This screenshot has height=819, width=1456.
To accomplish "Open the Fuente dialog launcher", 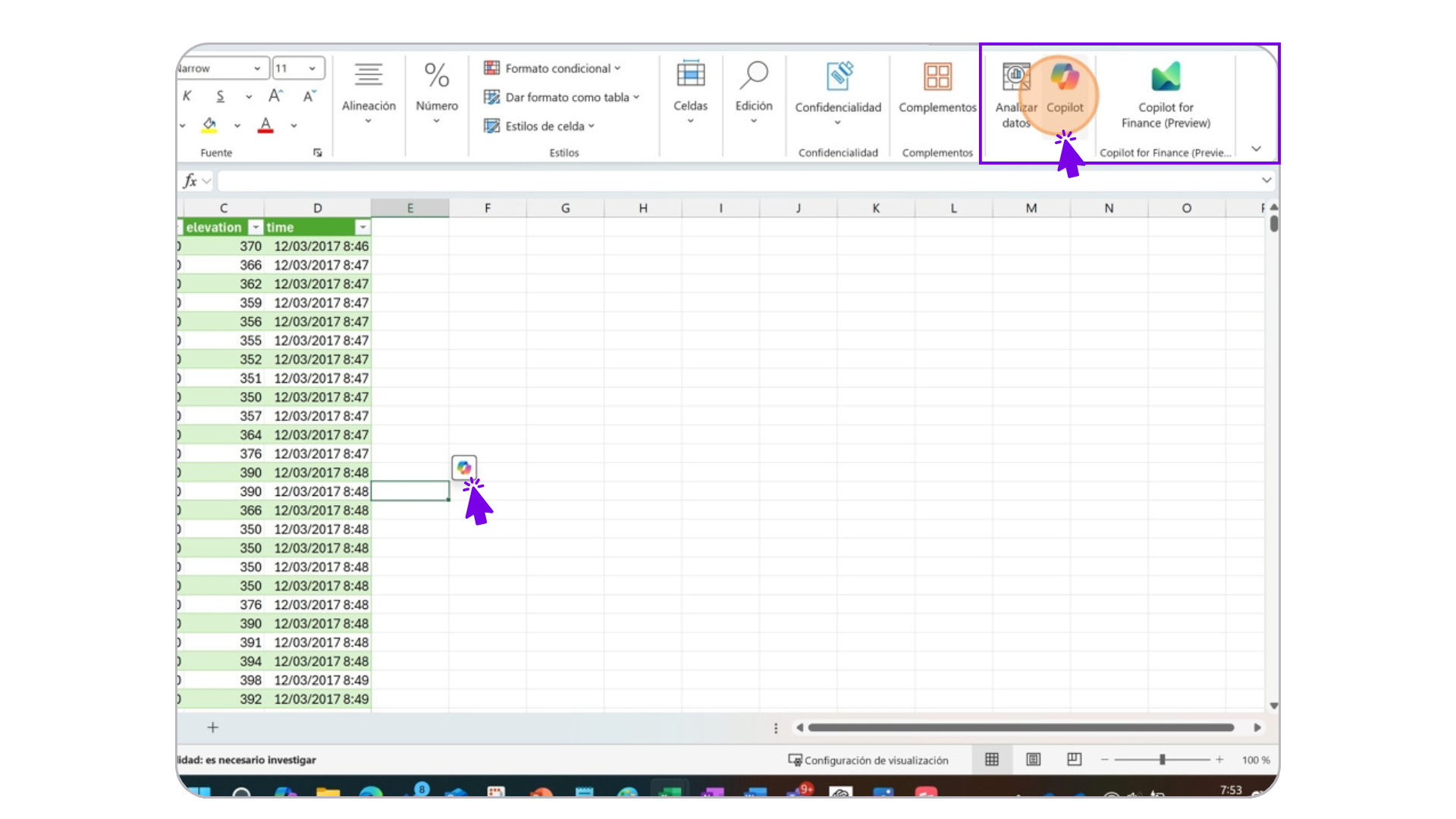I will 318,153.
